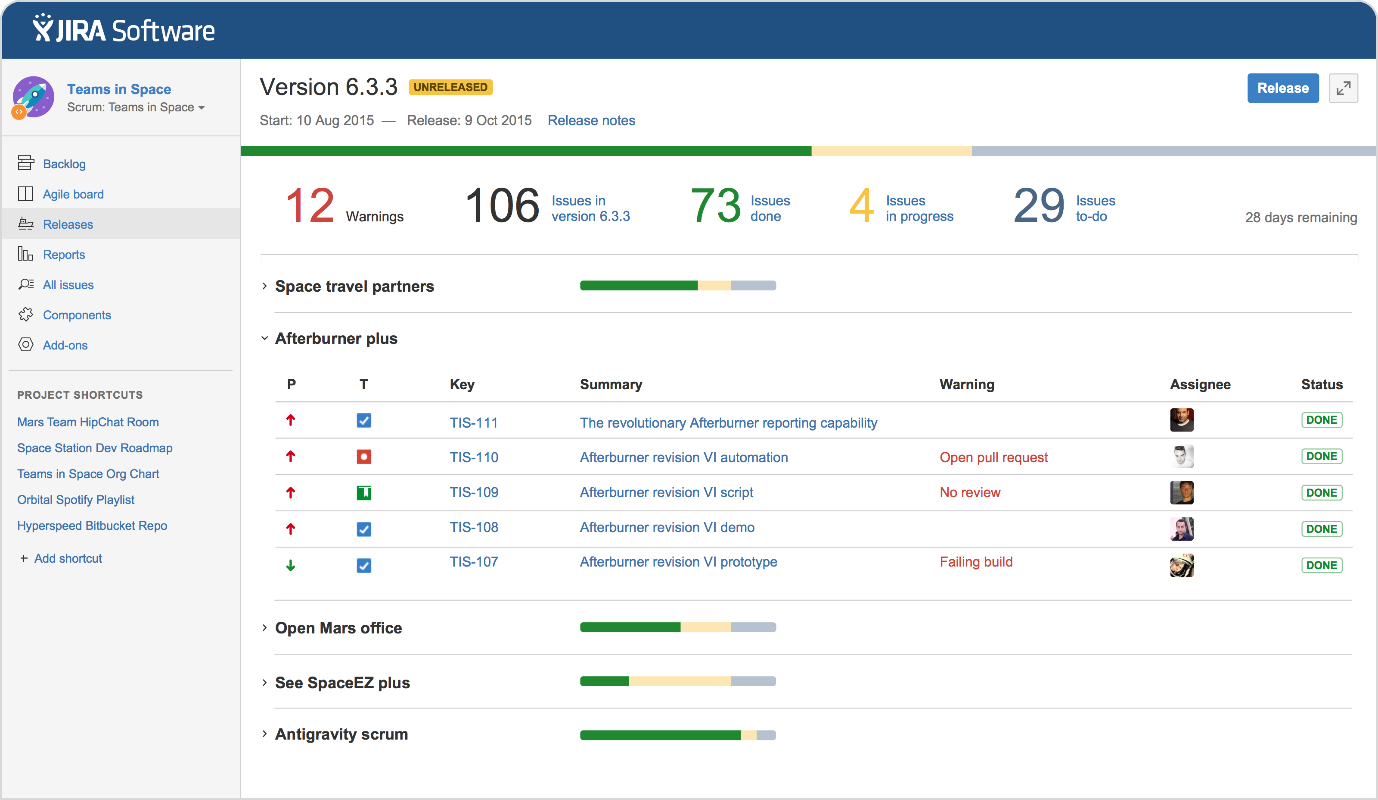Screen dimensions: 1378x800
Task: Open Afterburner revision VI demo summary
Action: 667,527
